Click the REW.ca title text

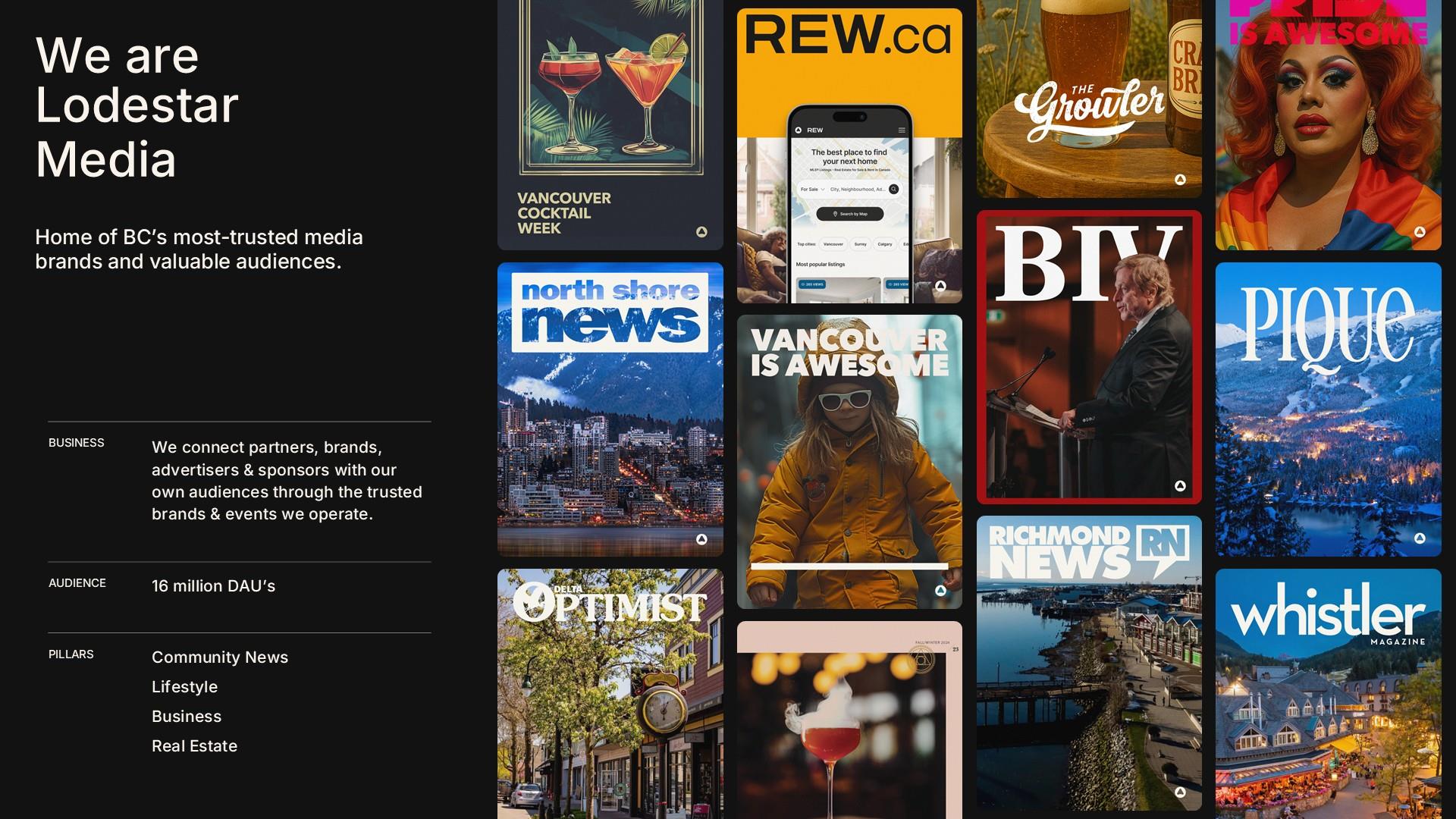pyautogui.click(x=848, y=36)
